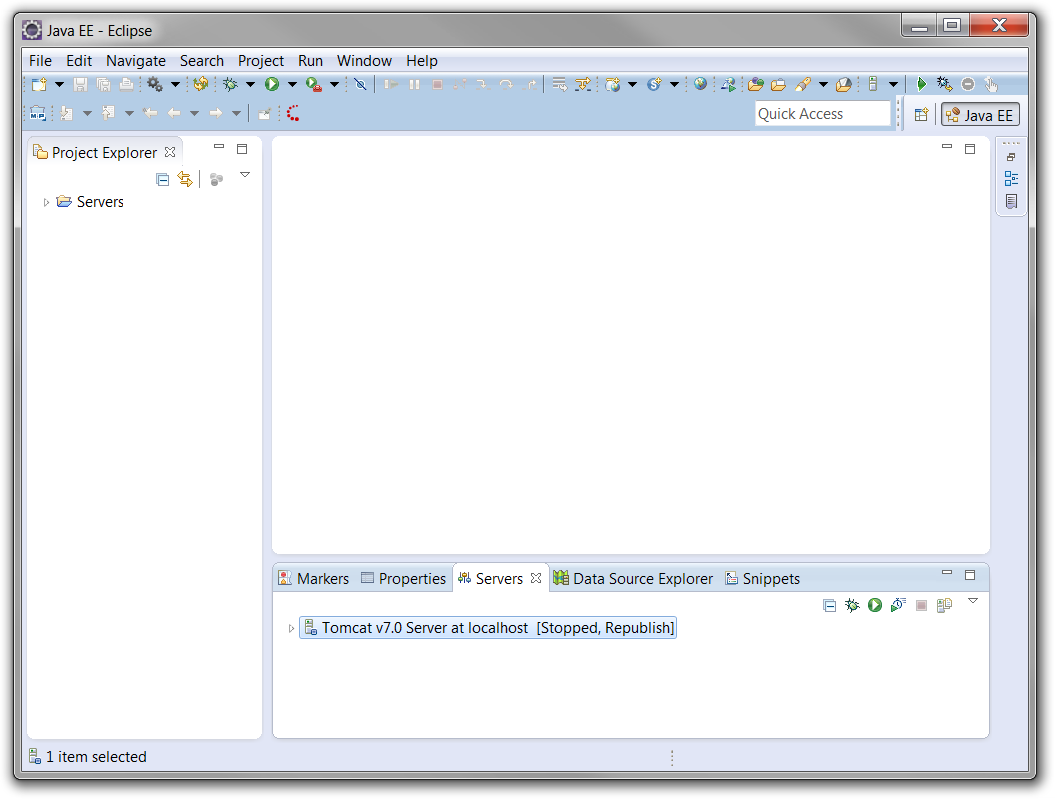Image resolution: width=1055 pixels, height=799 pixels.
Task: Click Publish to server icon in Servers view
Action: (x=944, y=605)
